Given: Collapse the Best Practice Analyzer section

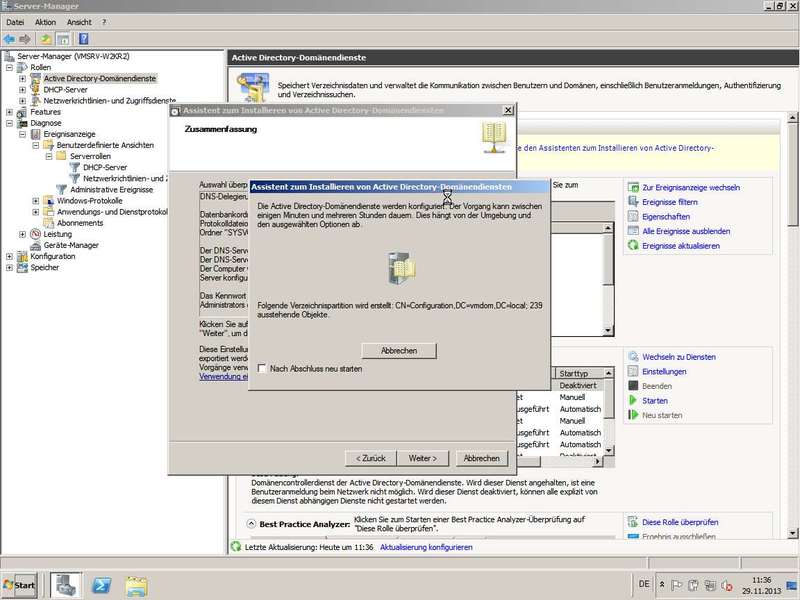Looking at the screenshot, I should pyautogui.click(x=250, y=524).
